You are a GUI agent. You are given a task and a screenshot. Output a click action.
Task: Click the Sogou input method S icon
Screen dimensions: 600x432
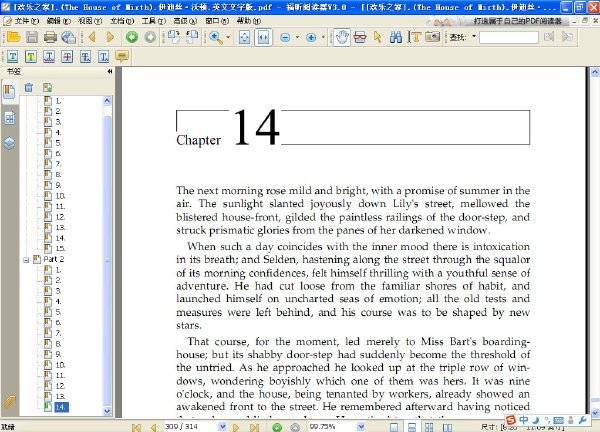pyautogui.click(x=511, y=420)
